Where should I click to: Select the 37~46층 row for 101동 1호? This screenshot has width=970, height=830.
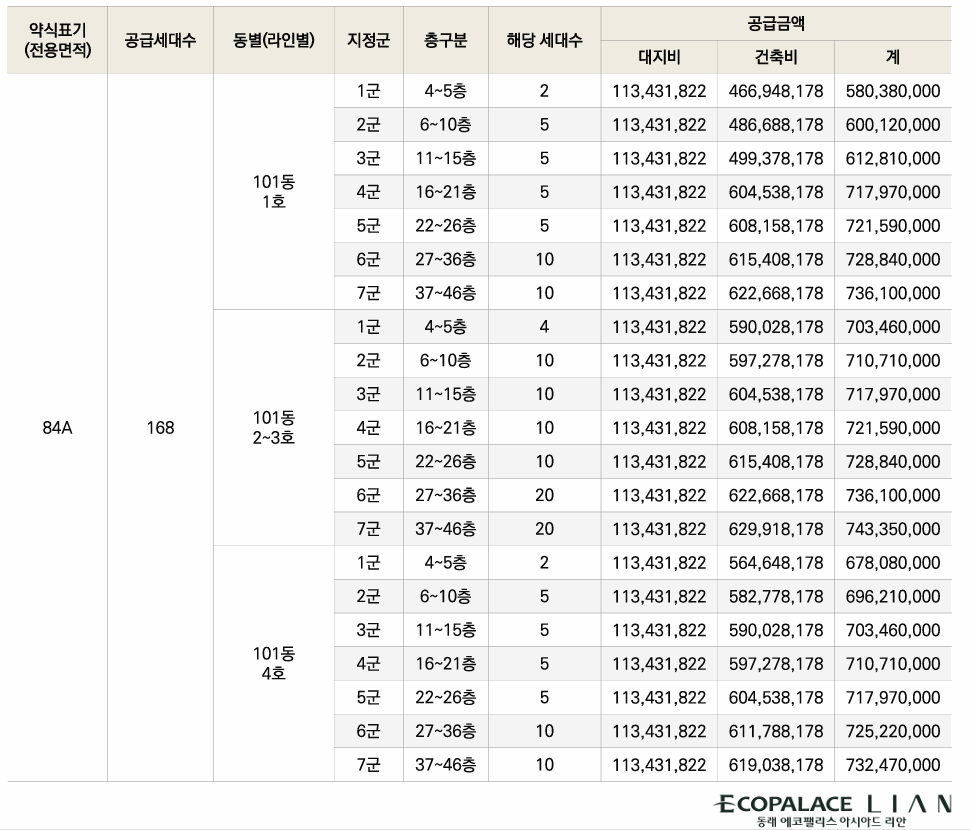444,293
